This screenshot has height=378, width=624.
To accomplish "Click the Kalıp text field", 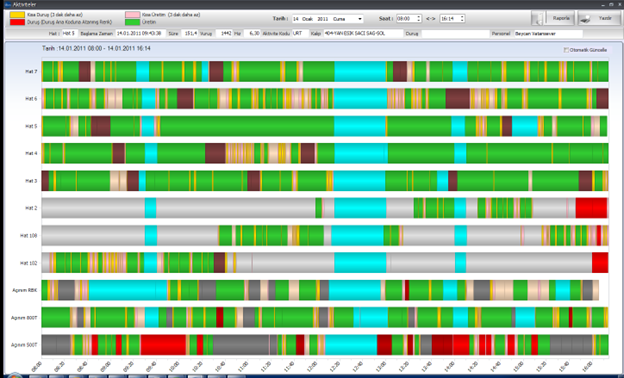I will [x=363, y=34].
